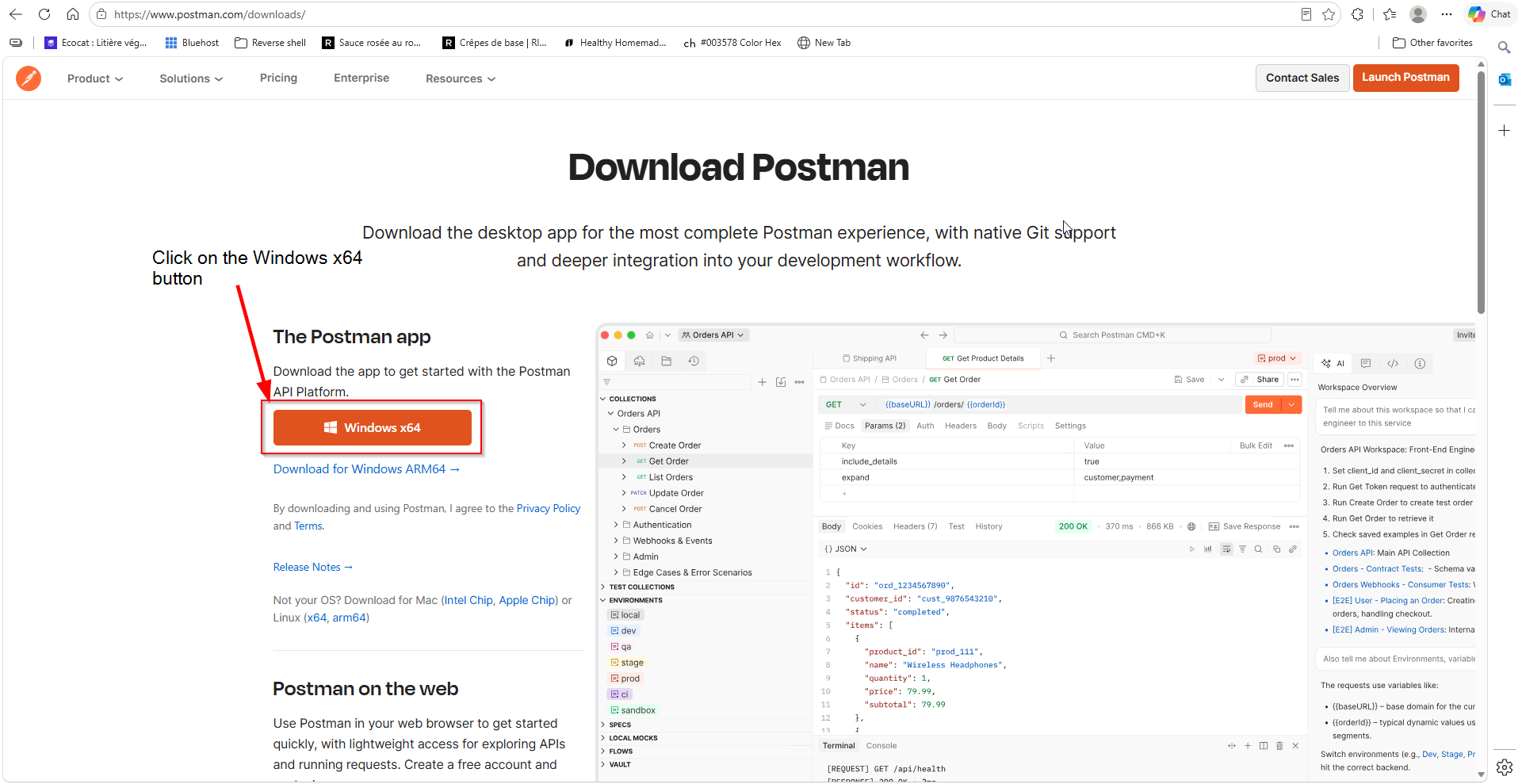The height and width of the screenshot is (784, 1522).
Task: Open the Pricing page from the header
Action: 278,78
